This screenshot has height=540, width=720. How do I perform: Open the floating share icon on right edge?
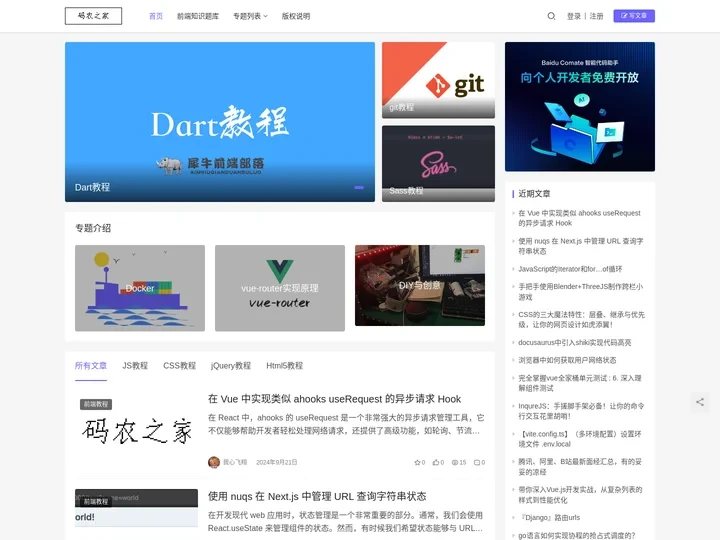point(700,402)
